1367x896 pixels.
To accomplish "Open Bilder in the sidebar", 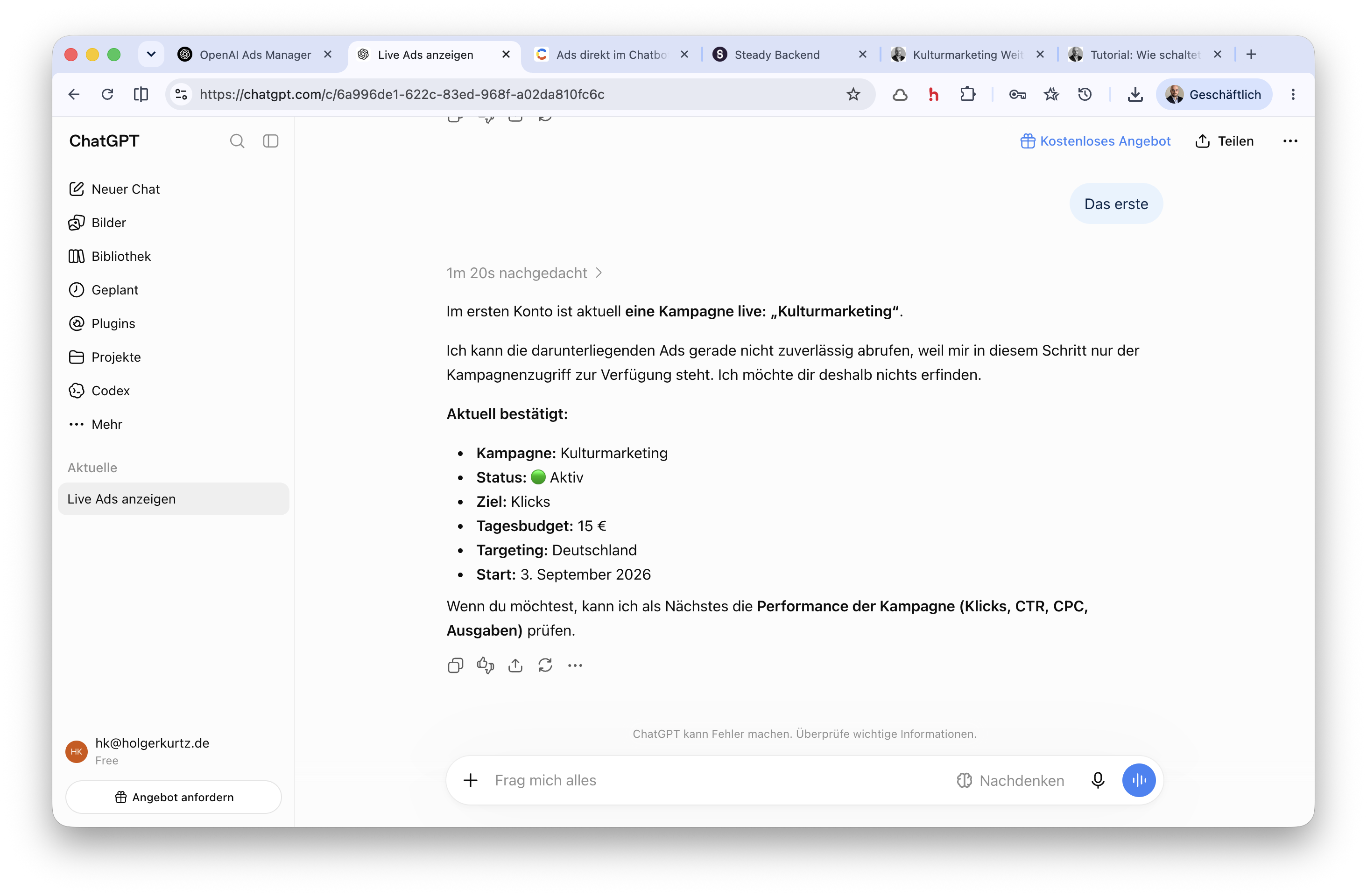I will (x=173, y=223).
